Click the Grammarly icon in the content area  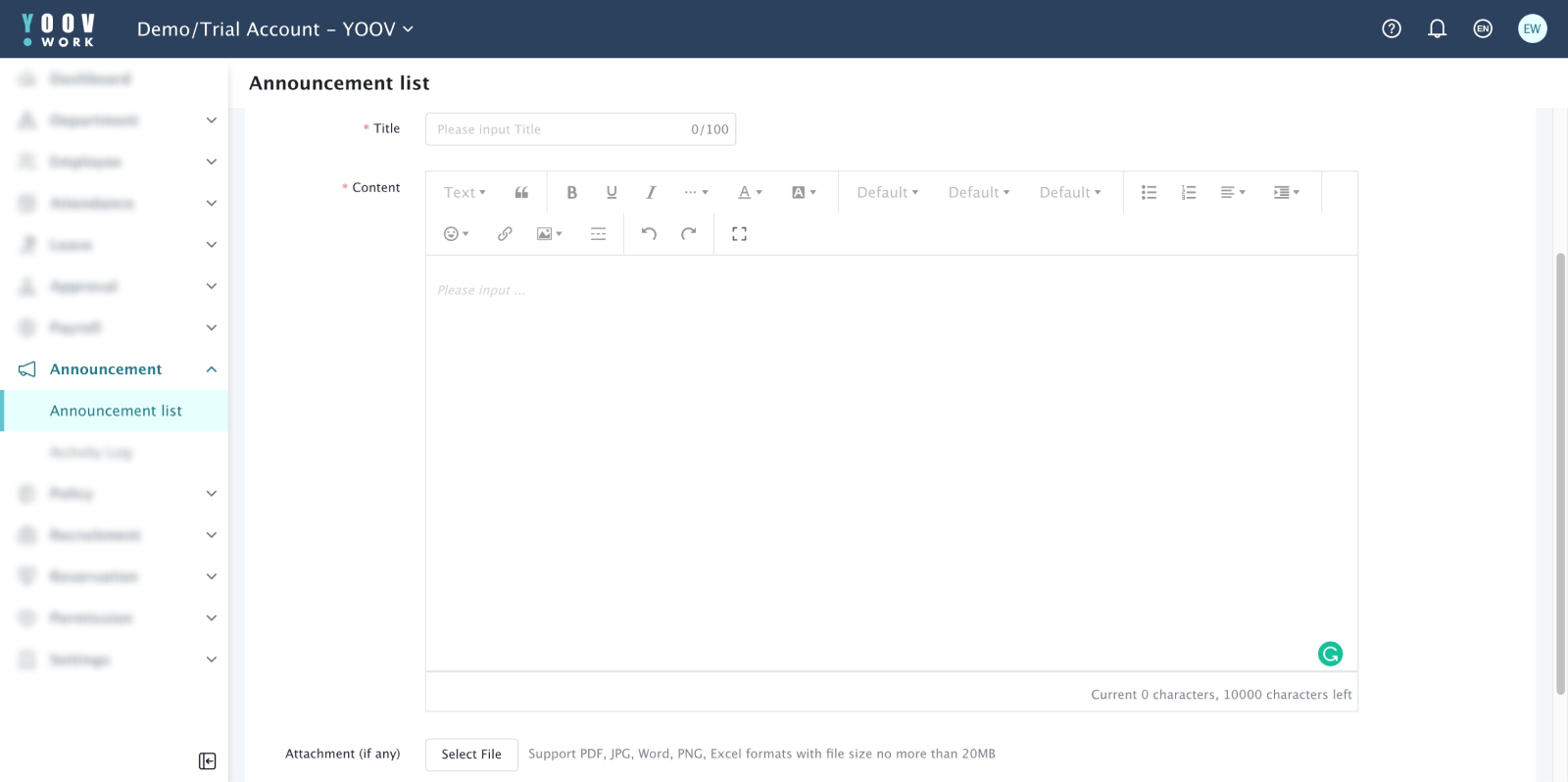click(1330, 654)
